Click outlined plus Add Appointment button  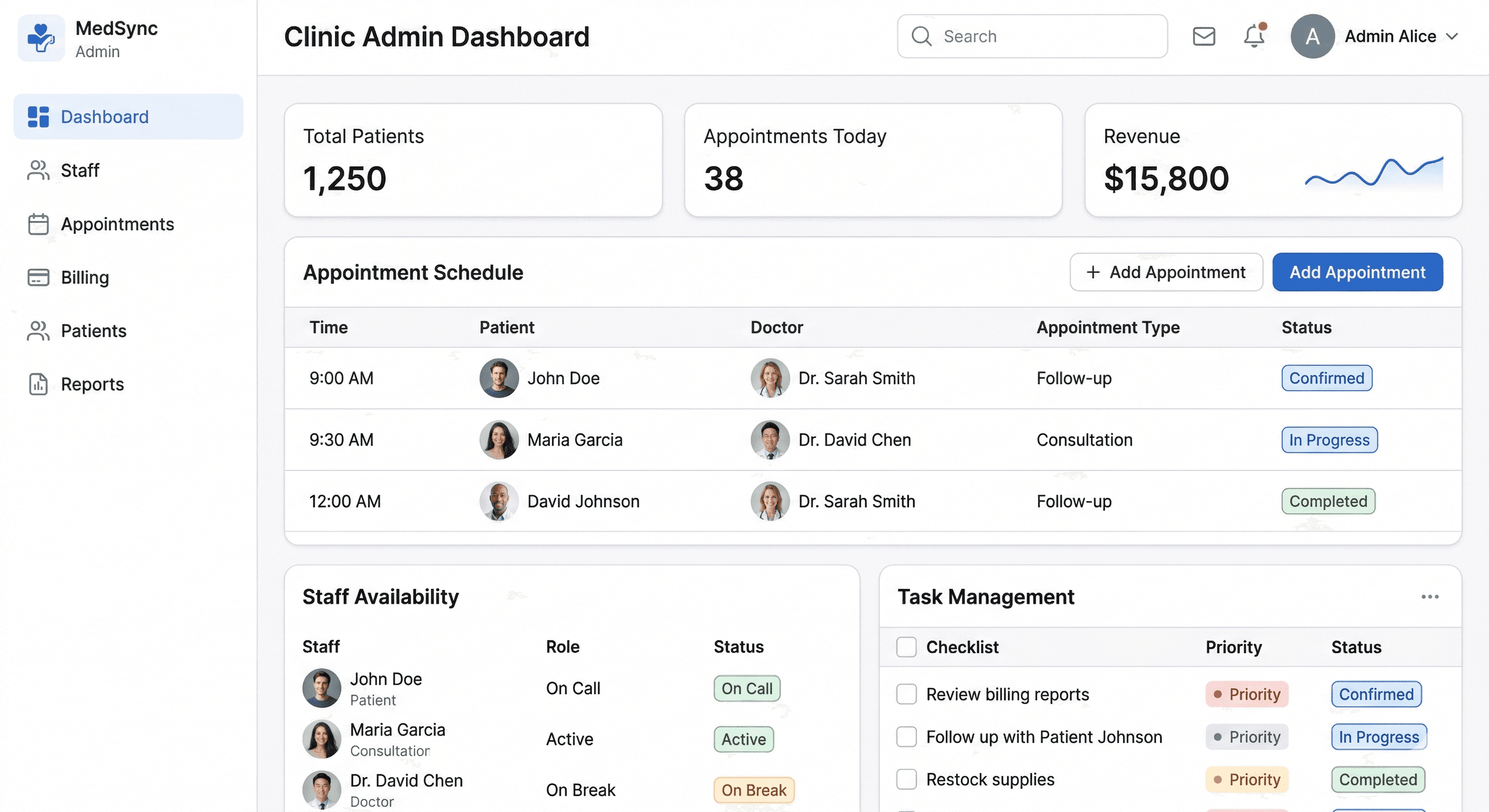[x=1165, y=272]
